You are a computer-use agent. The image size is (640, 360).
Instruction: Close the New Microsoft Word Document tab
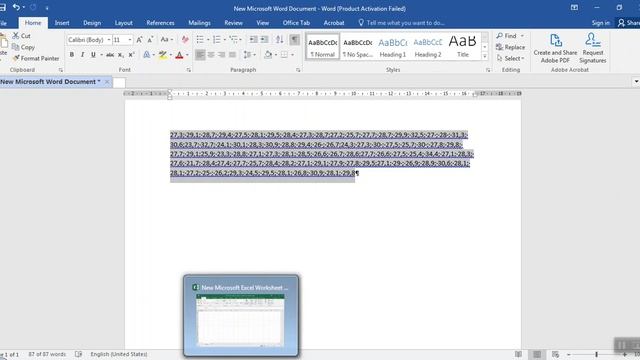pyautogui.click(x=107, y=82)
